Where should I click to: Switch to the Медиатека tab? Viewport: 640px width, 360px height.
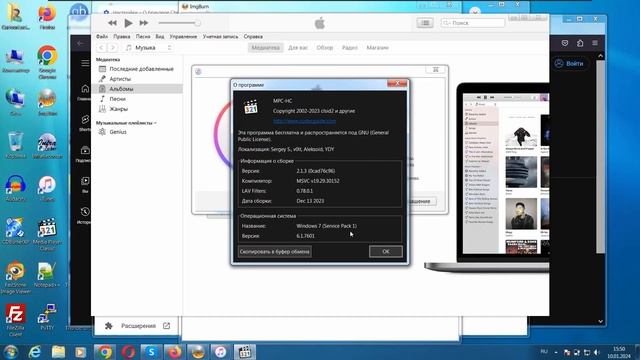(265, 48)
